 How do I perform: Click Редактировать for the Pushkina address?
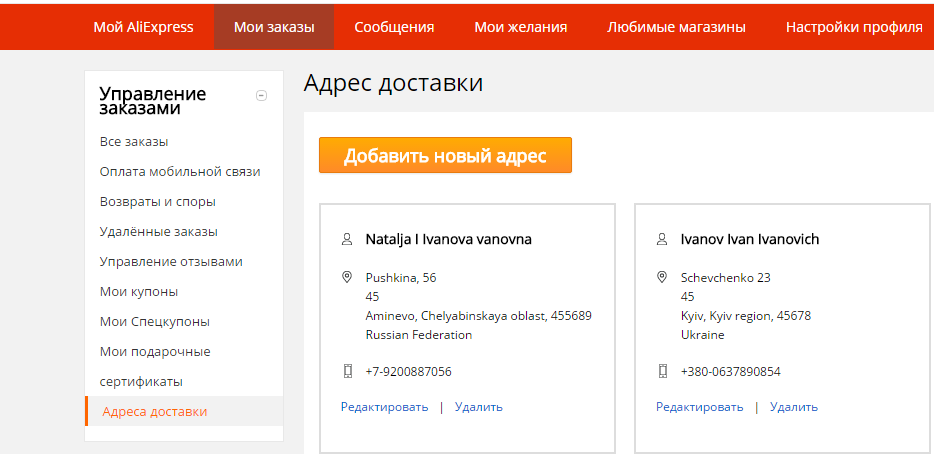[384, 407]
